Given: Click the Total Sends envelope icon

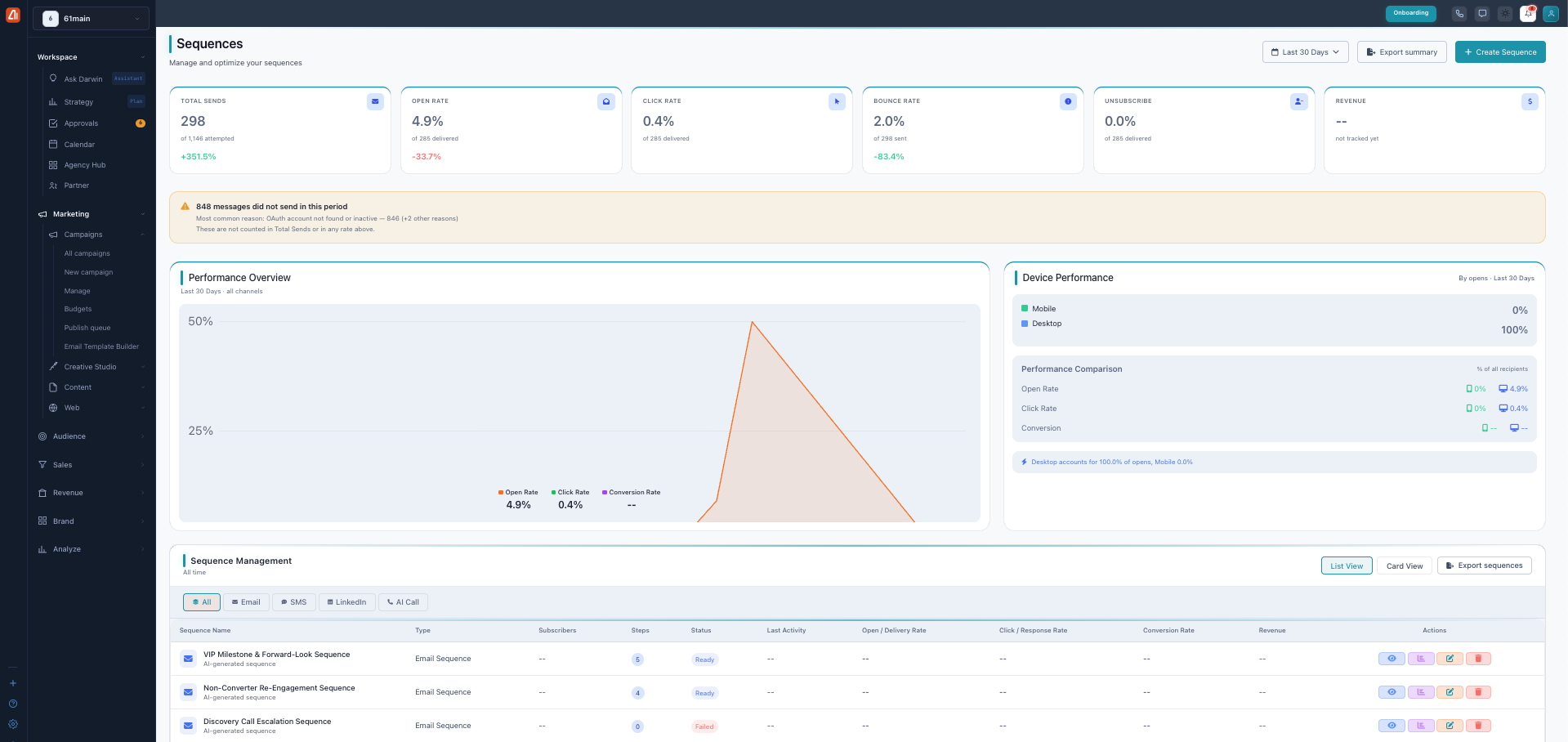Looking at the screenshot, I should (375, 101).
